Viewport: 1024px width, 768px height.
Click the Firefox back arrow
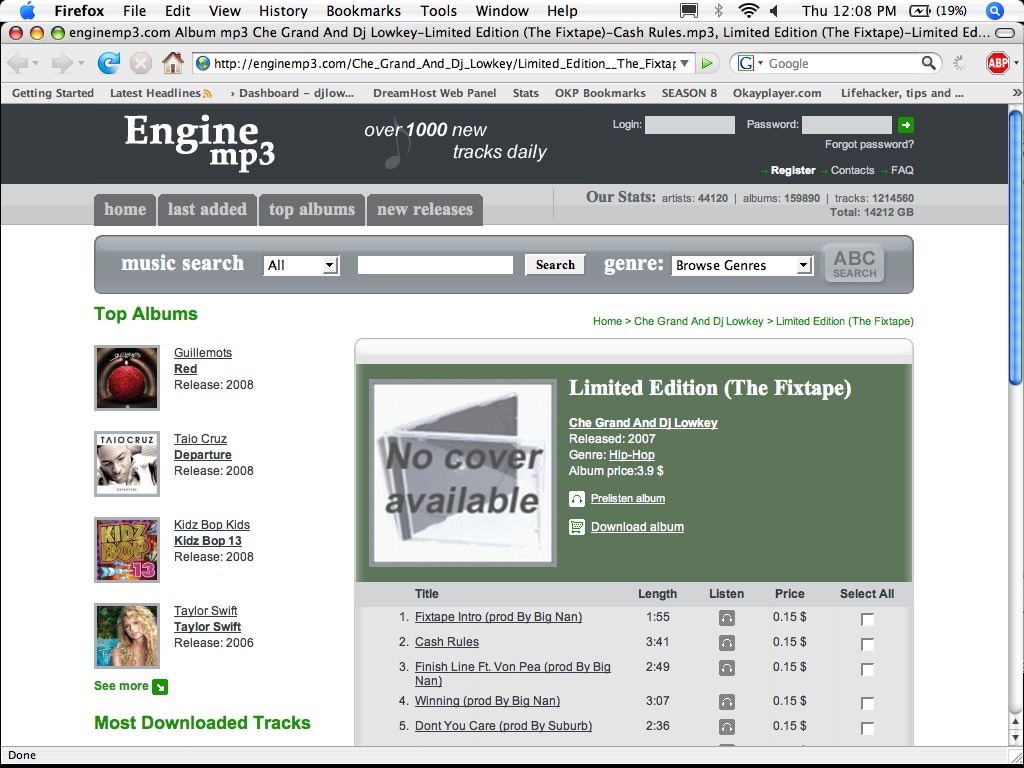pyautogui.click(x=18, y=63)
